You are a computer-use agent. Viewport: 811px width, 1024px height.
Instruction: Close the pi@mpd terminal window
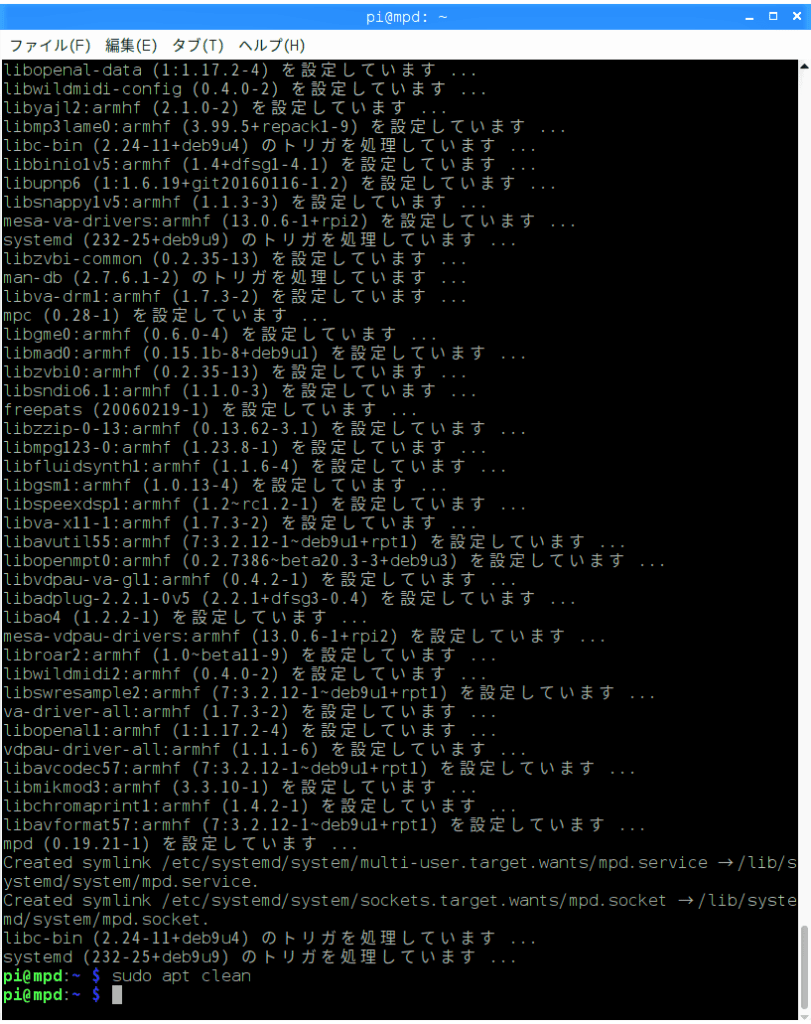point(797,16)
